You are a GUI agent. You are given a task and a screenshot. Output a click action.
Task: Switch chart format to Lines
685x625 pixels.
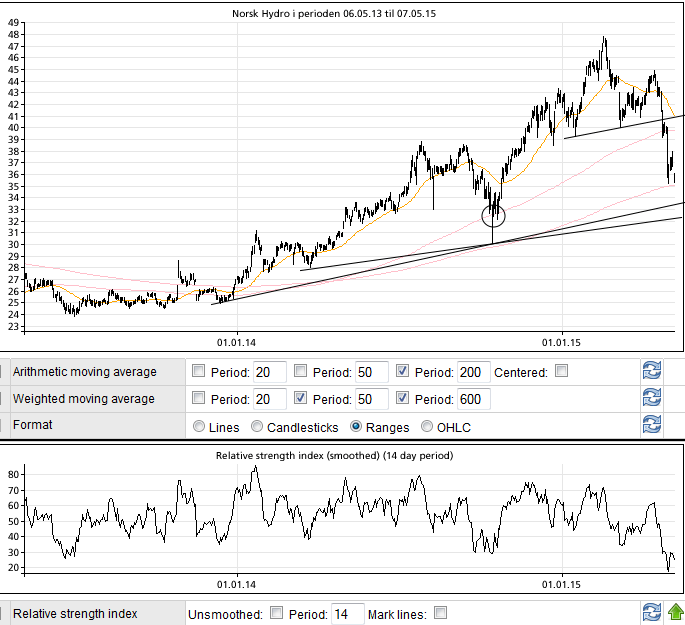pos(198,427)
